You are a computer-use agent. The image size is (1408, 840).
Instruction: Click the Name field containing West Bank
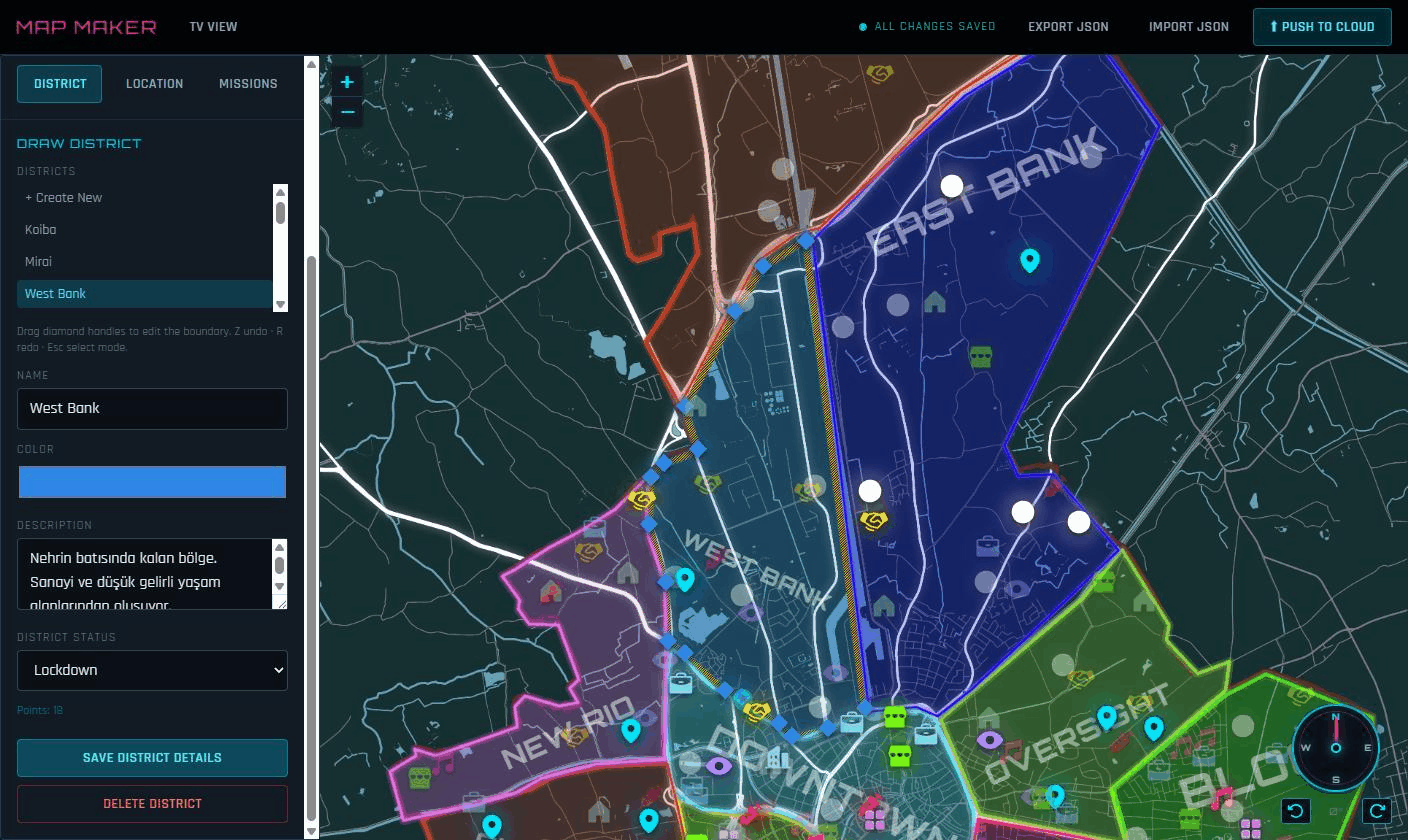(152, 409)
